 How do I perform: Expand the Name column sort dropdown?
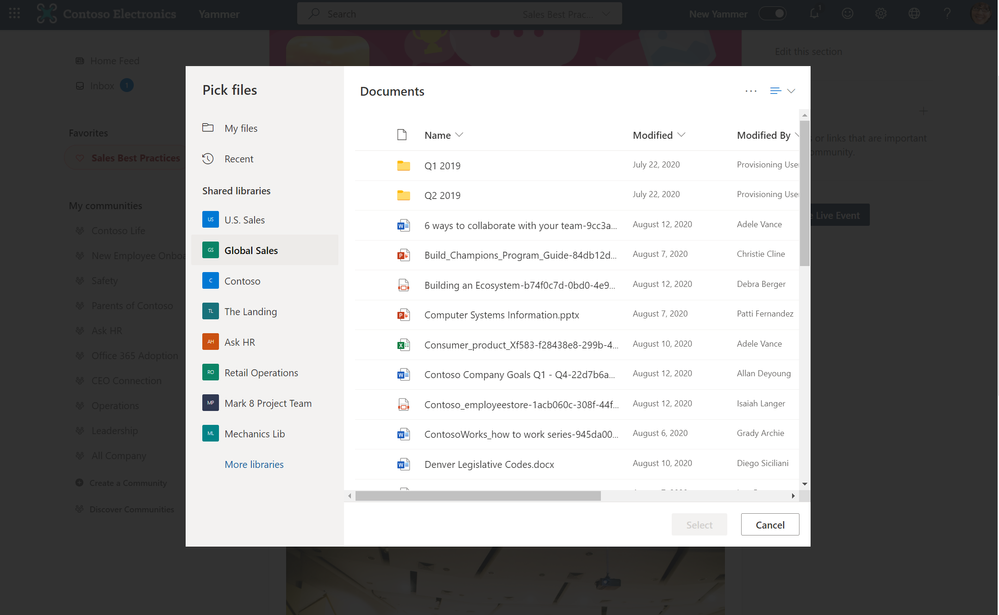pyautogui.click(x=459, y=134)
